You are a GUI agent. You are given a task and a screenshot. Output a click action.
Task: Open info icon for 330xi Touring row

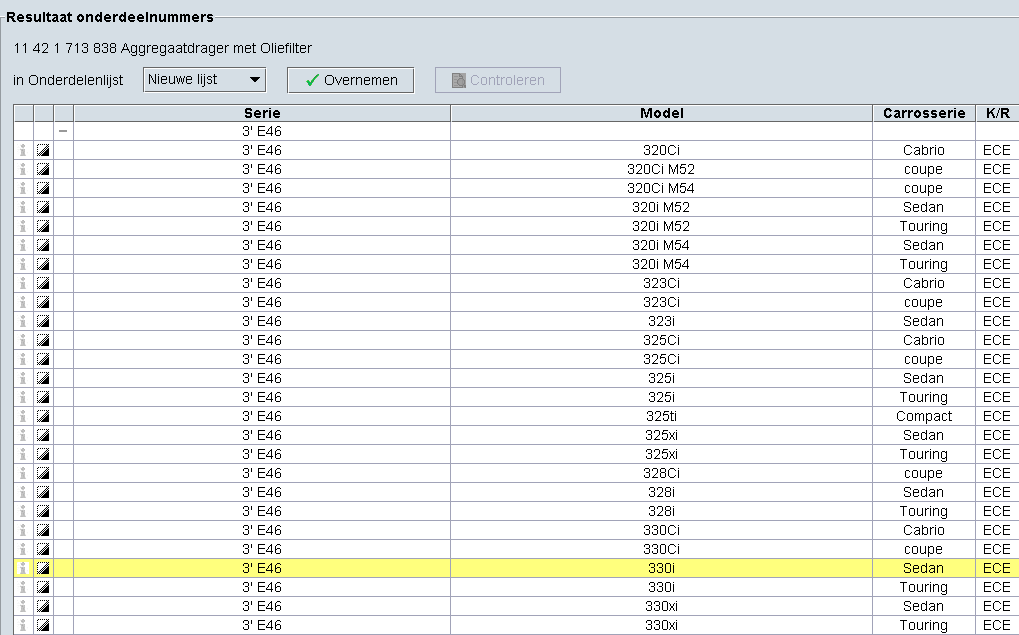(23, 625)
